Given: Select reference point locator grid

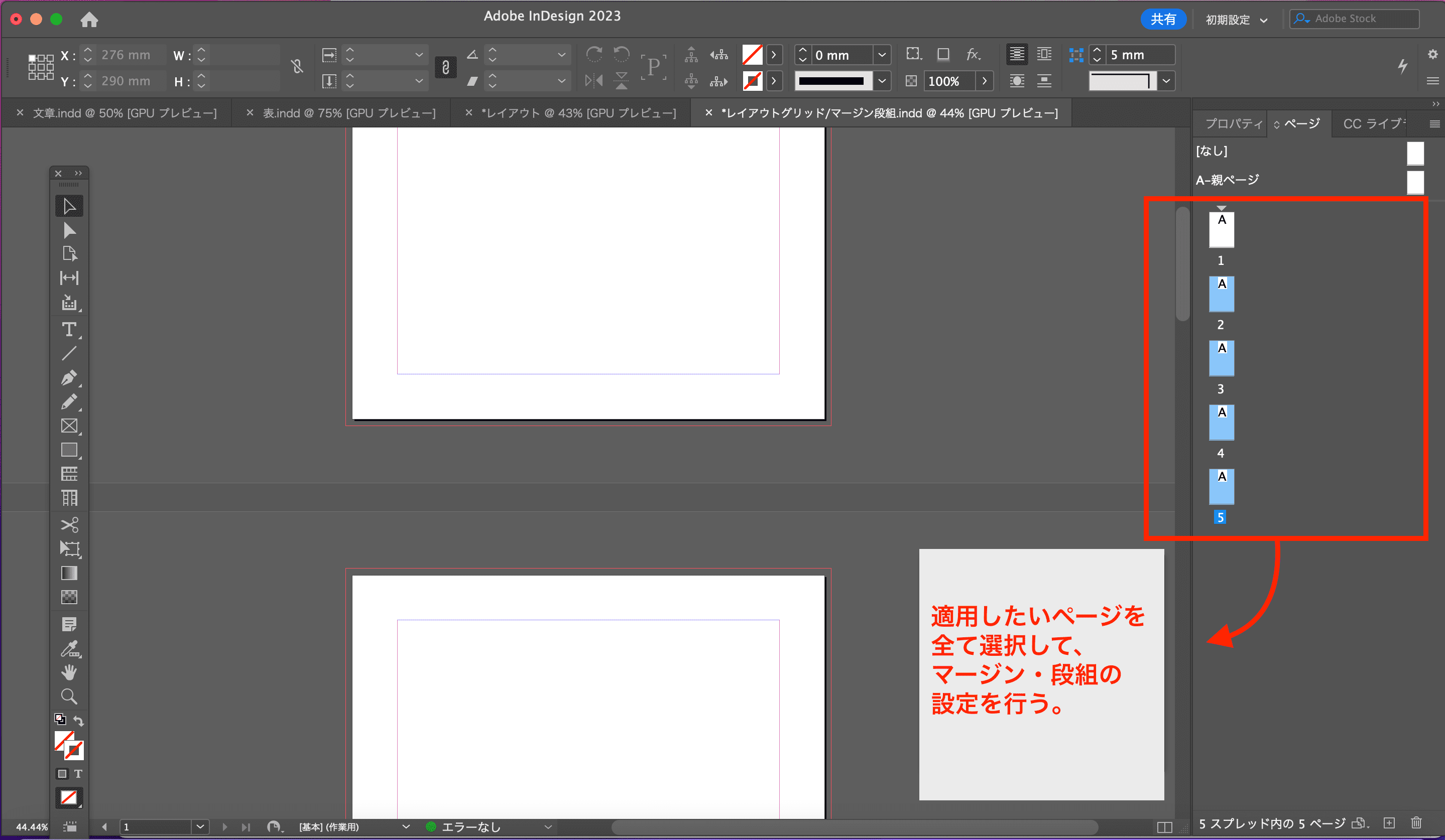Looking at the screenshot, I should [41, 68].
